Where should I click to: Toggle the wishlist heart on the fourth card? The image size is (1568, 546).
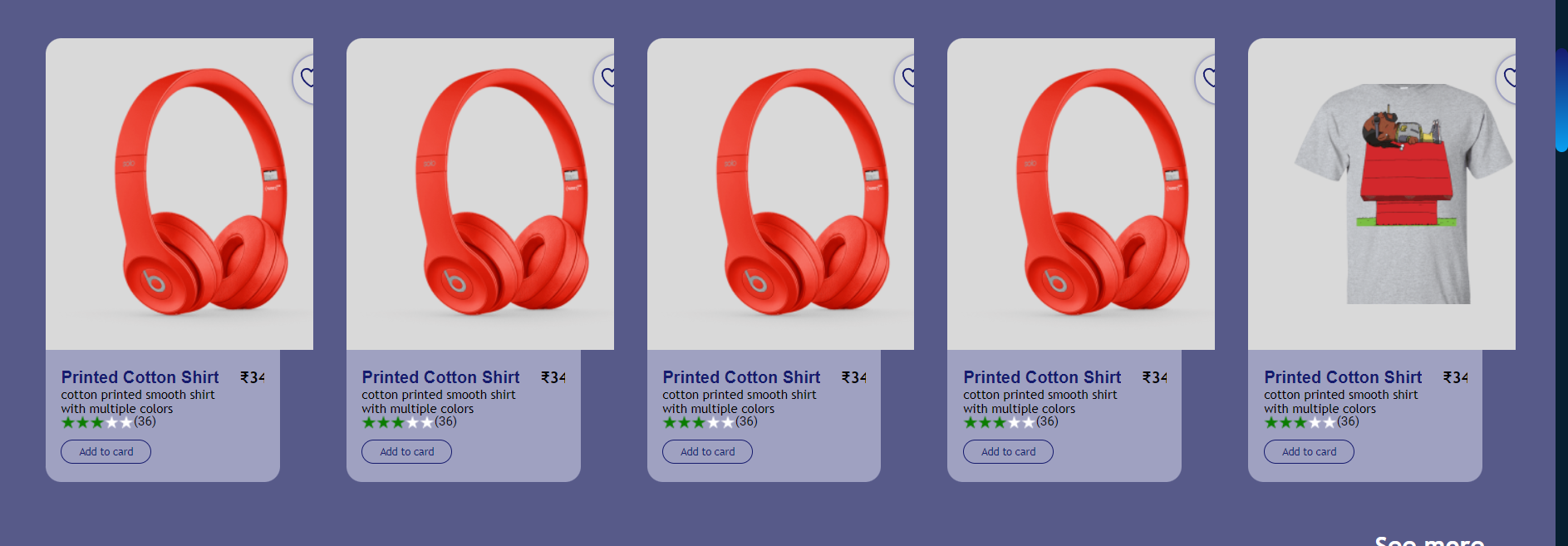tap(1209, 78)
